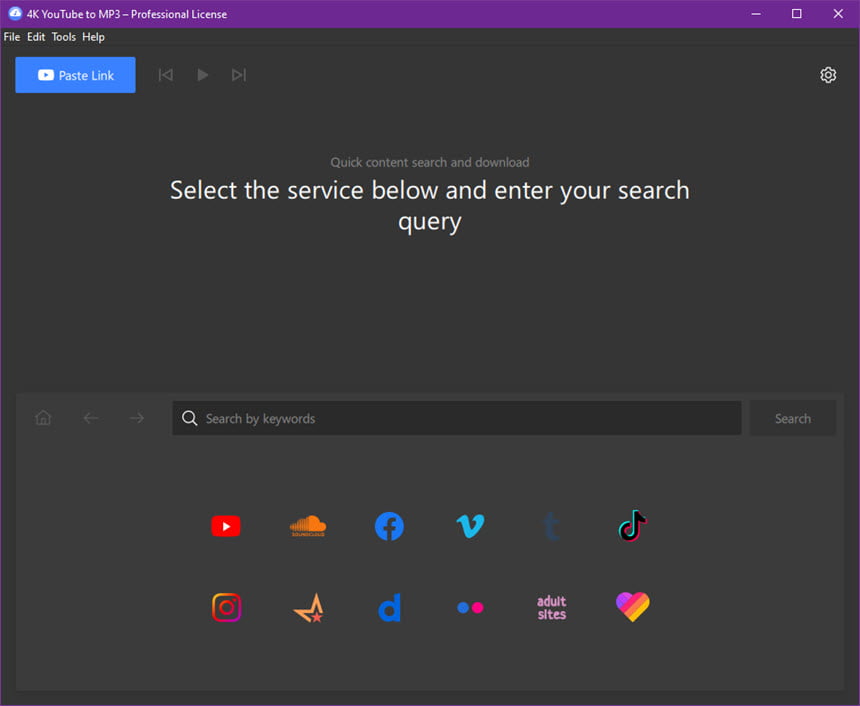The image size is (860, 706).
Task: Open the Tools menu
Action: tap(64, 37)
